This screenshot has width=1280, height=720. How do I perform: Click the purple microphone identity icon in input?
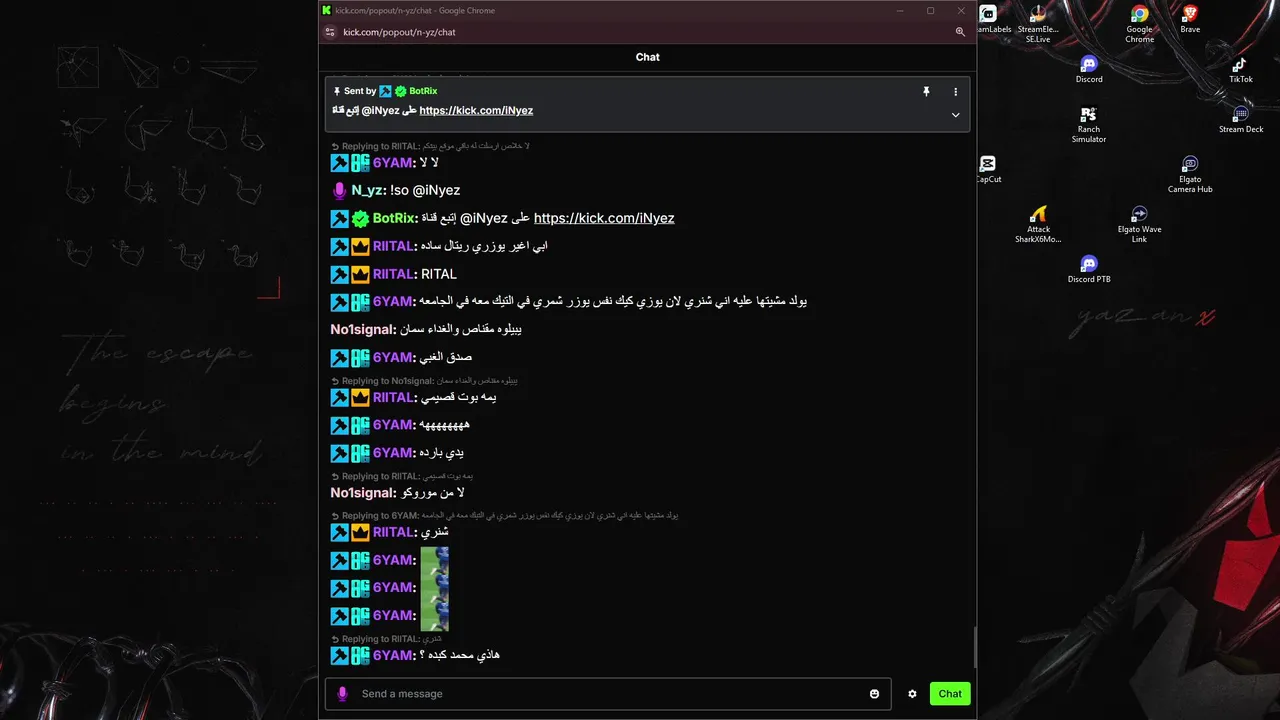coord(342,694)
